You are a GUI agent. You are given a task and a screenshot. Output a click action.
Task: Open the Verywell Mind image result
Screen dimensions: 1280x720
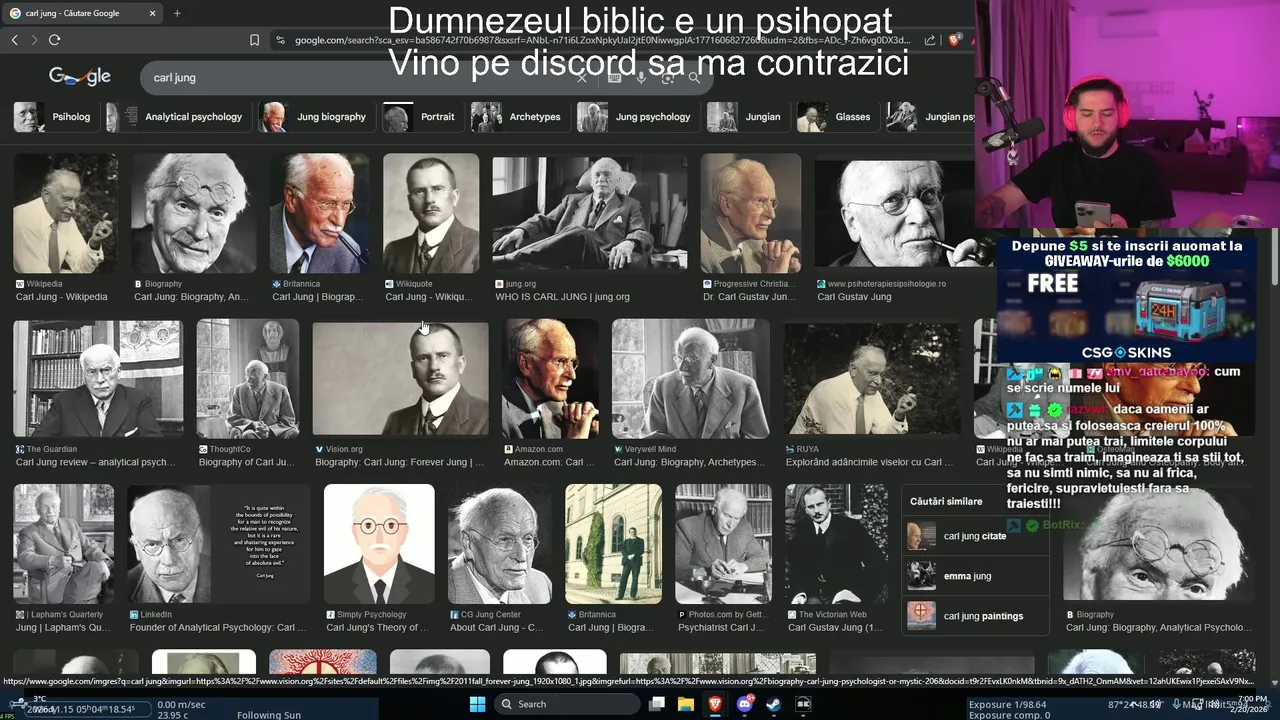[x=691, y=378]
